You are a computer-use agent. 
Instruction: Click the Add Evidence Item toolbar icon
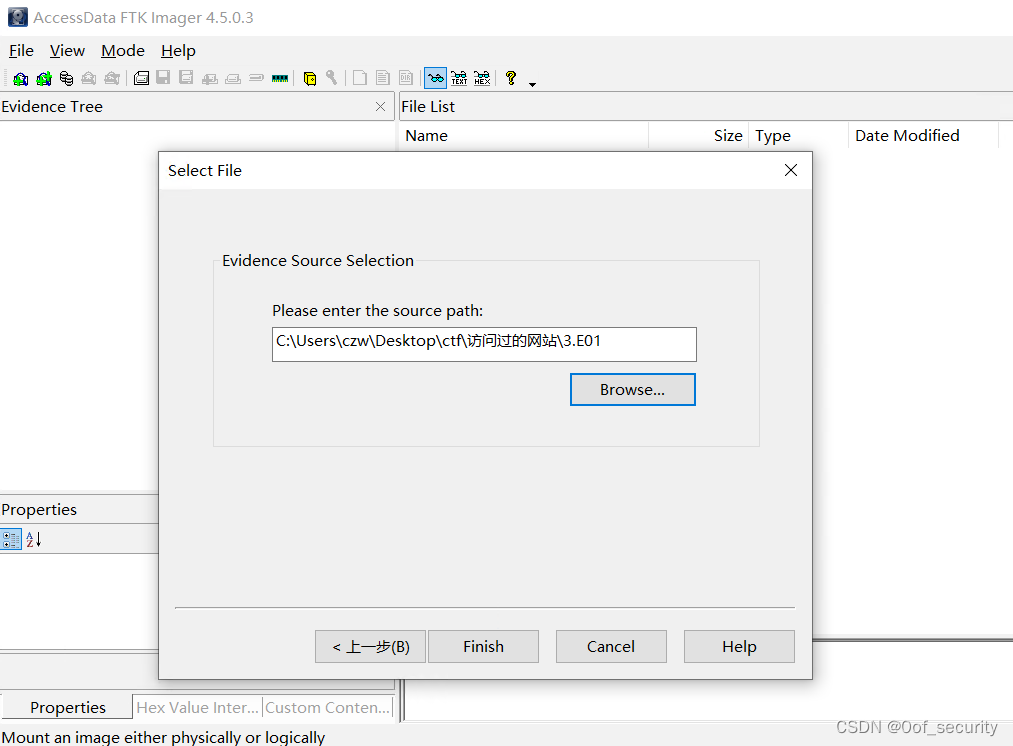21,79
